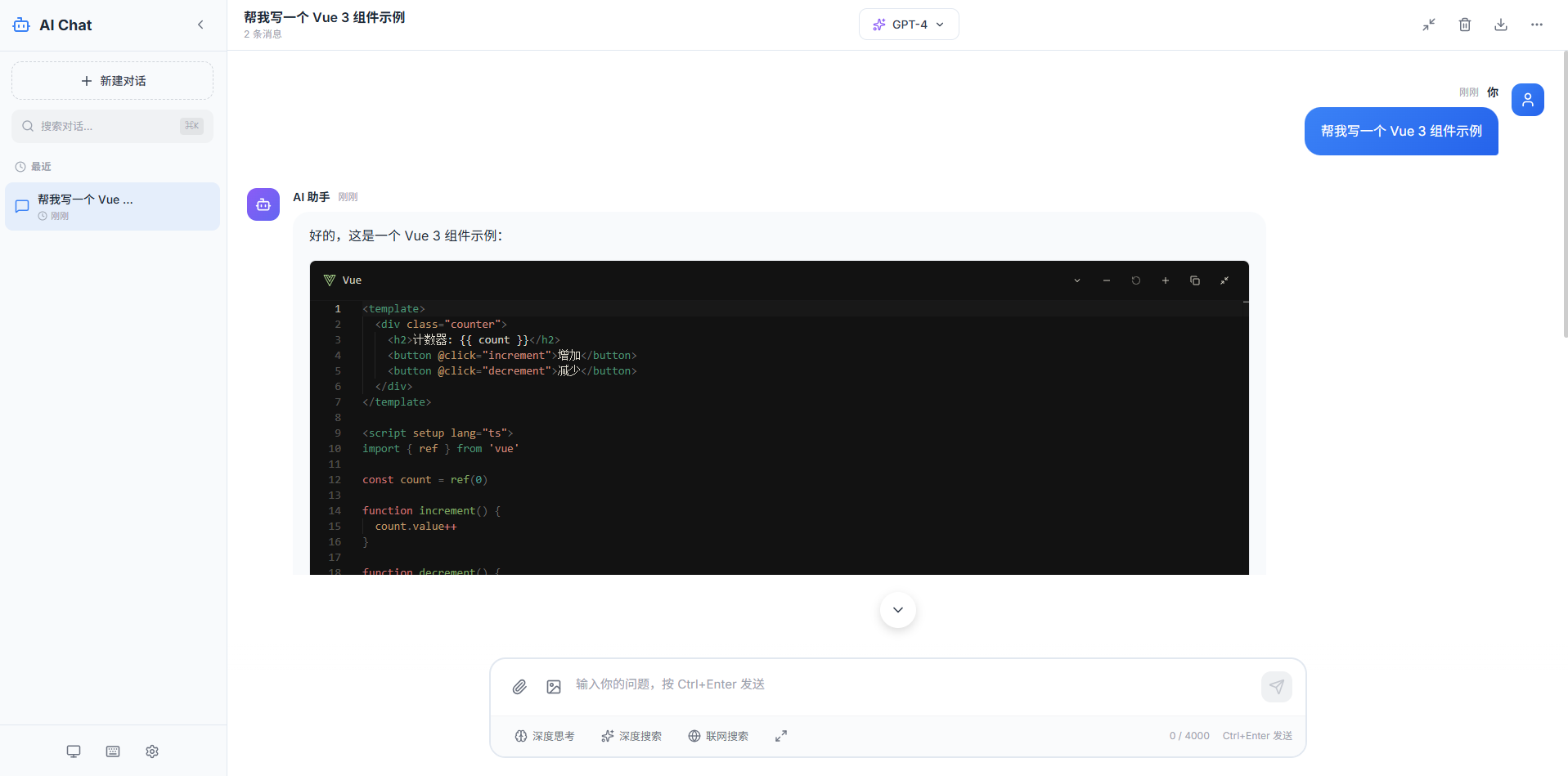Copy the Vue code block
The height and width of the screenshot is (776, 1568).
pyautogui.click(x=1194, y=280)
